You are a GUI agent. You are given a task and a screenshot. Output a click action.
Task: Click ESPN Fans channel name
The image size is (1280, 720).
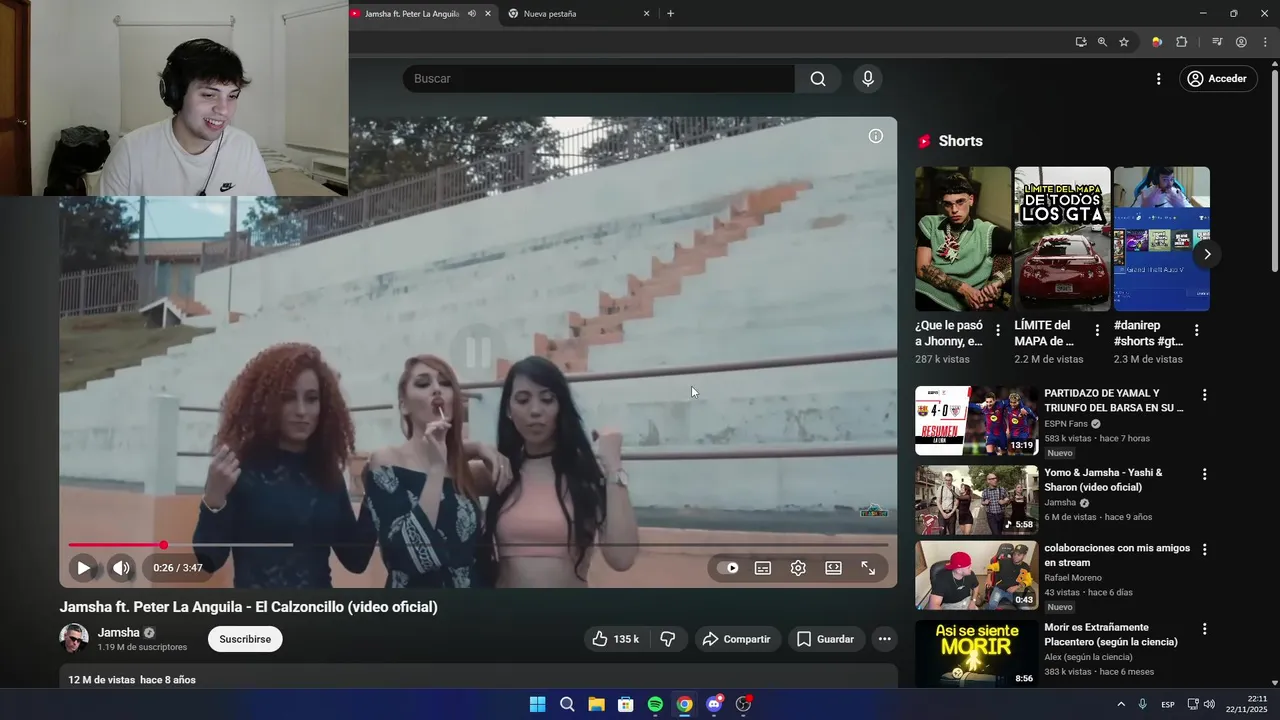pos(1066,424)
